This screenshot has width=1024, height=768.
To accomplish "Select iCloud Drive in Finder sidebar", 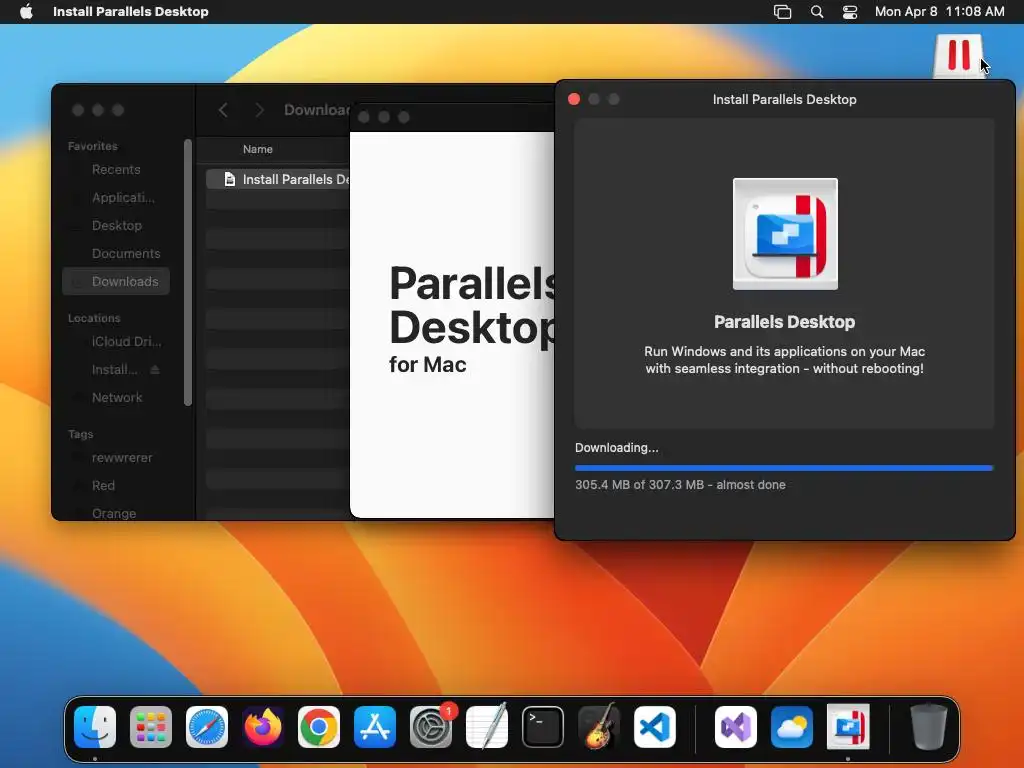I will click(116, 342).
